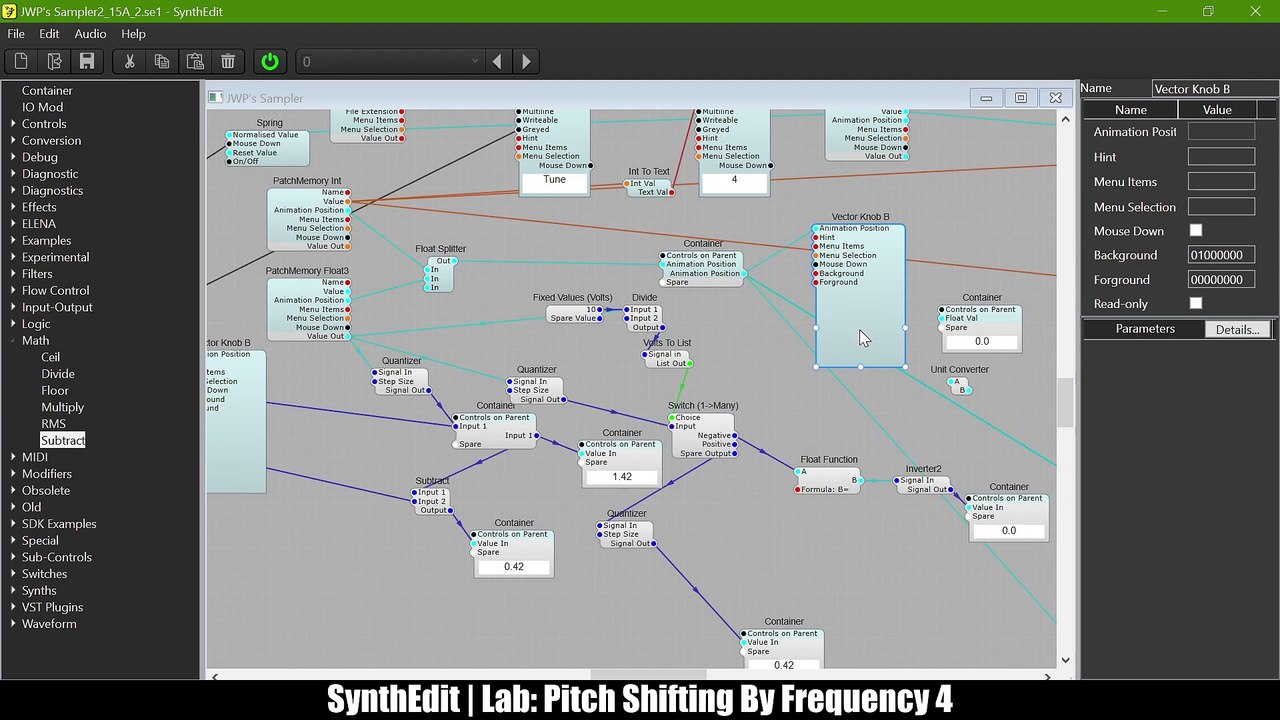Click the Background value field 01000000

1221,256
